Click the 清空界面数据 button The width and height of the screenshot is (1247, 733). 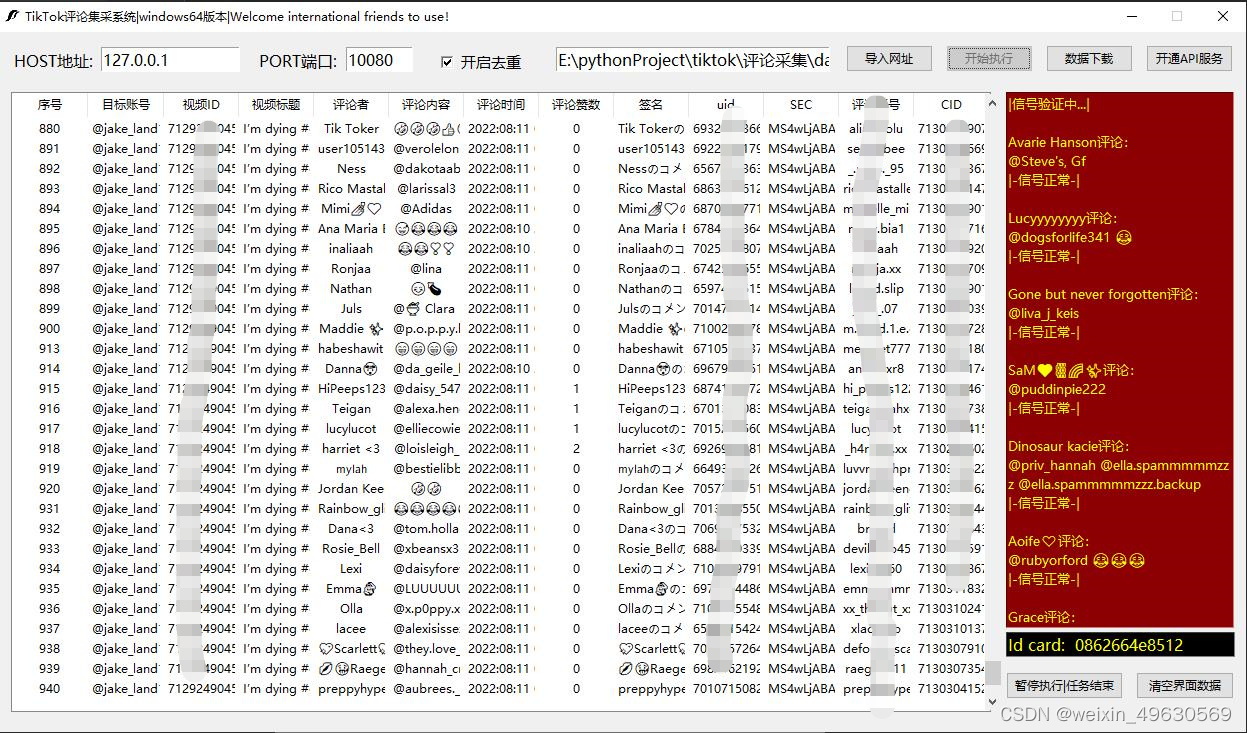[x=1185, y=686]
